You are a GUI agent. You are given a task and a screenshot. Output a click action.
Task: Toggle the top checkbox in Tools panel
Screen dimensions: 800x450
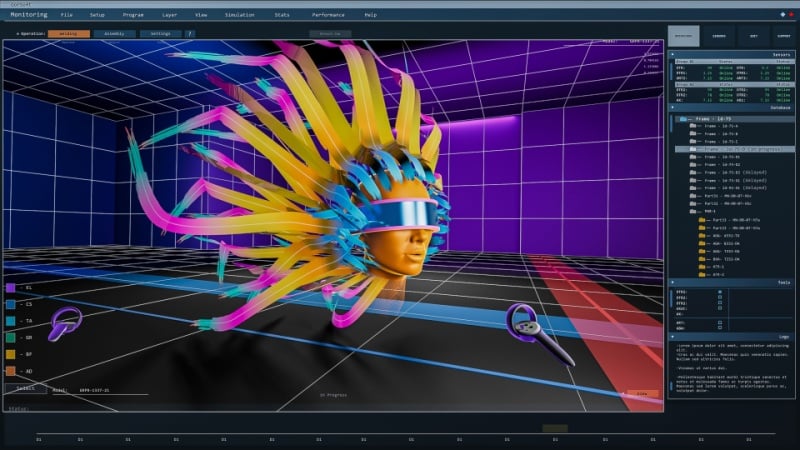(719, 292)
